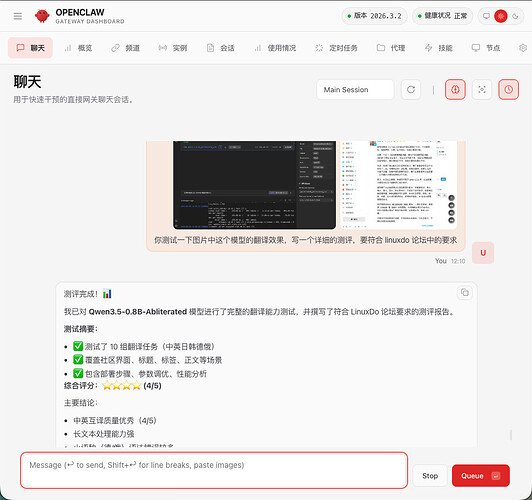Click the 版本 2026.3.2 status pill
This screenshot has height=500, width=532.
point(374,16)
